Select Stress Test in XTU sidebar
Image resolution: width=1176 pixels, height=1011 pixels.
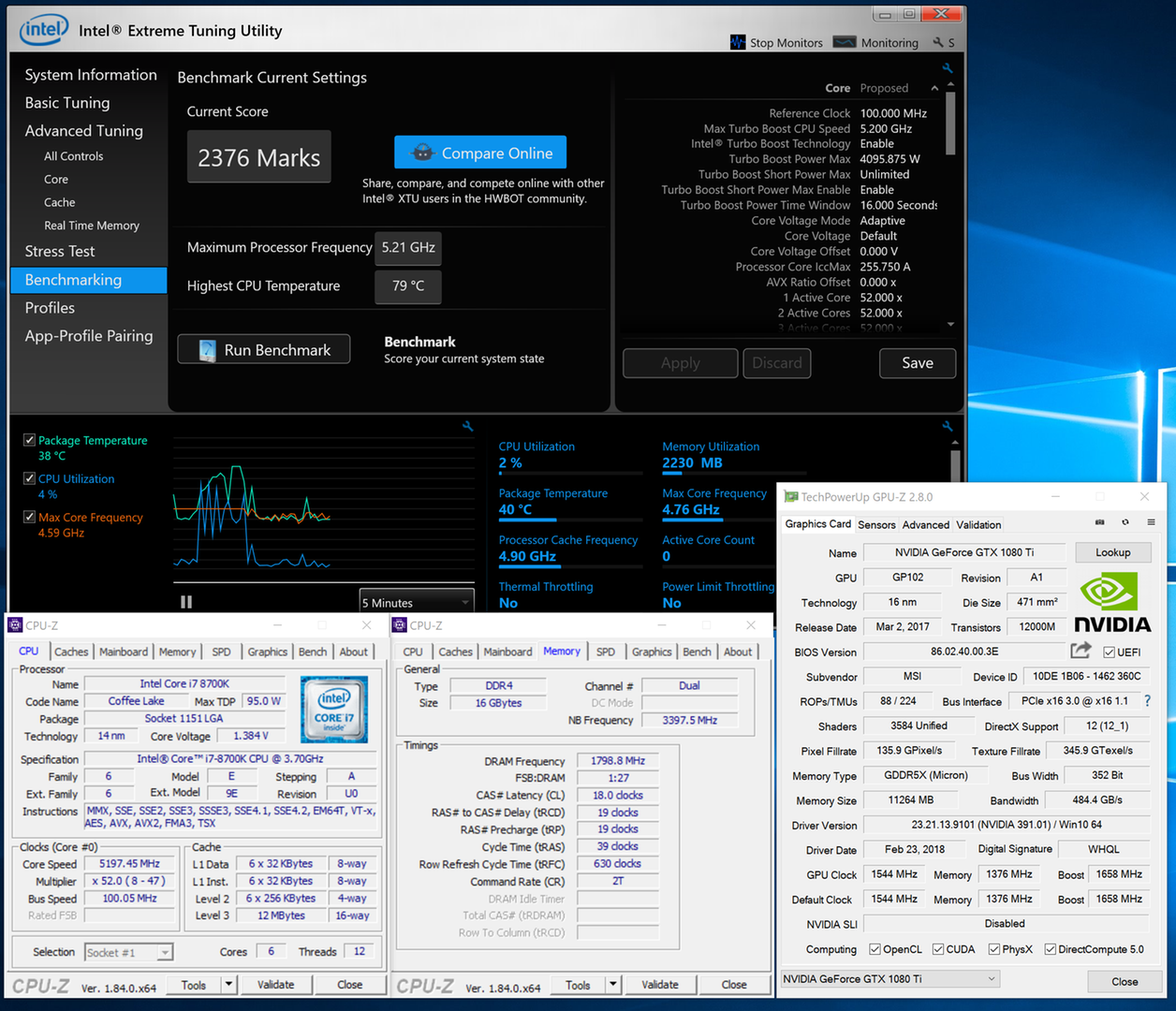click(x=60, y=251)
